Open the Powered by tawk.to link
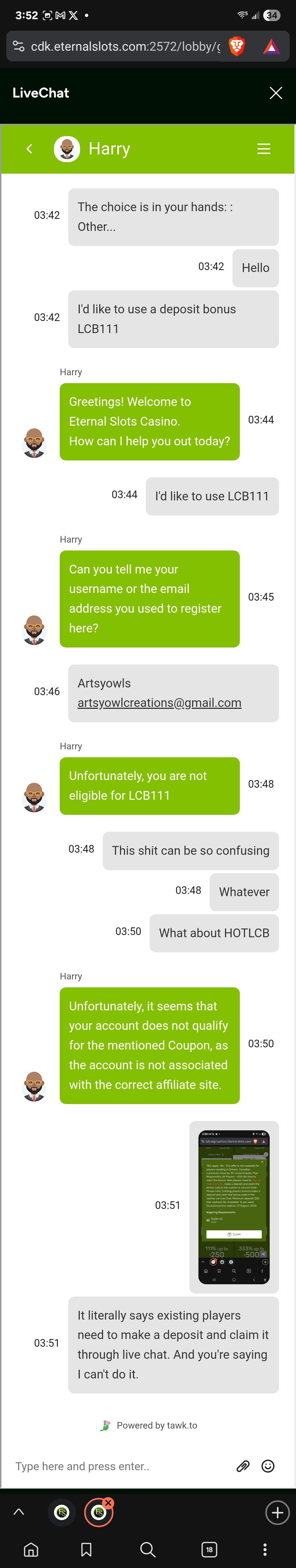296x1568 pixels. [x=156, y=1425]
